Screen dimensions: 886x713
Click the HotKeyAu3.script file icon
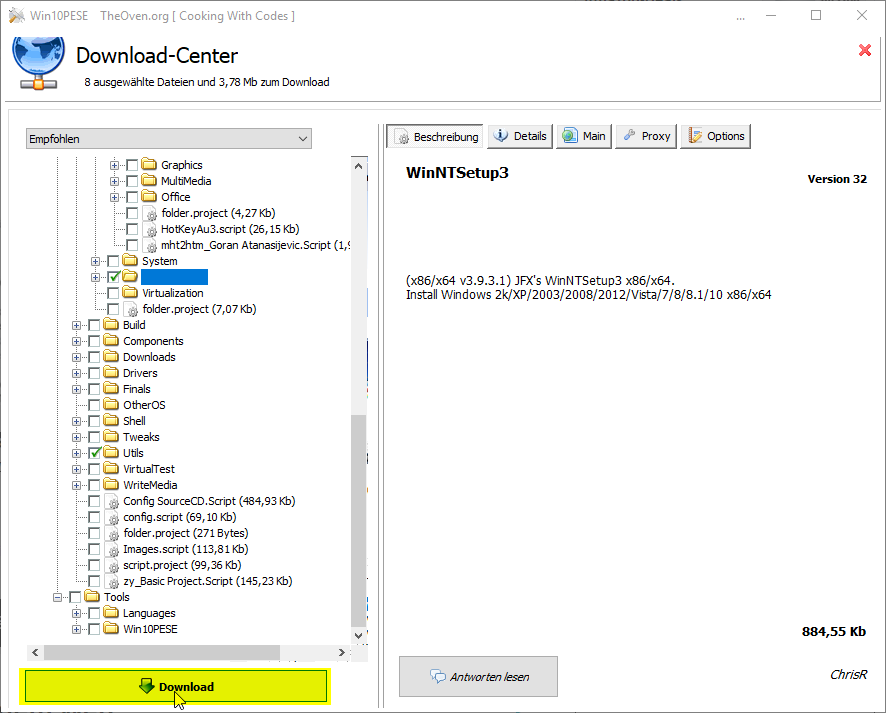click(151, 229)
